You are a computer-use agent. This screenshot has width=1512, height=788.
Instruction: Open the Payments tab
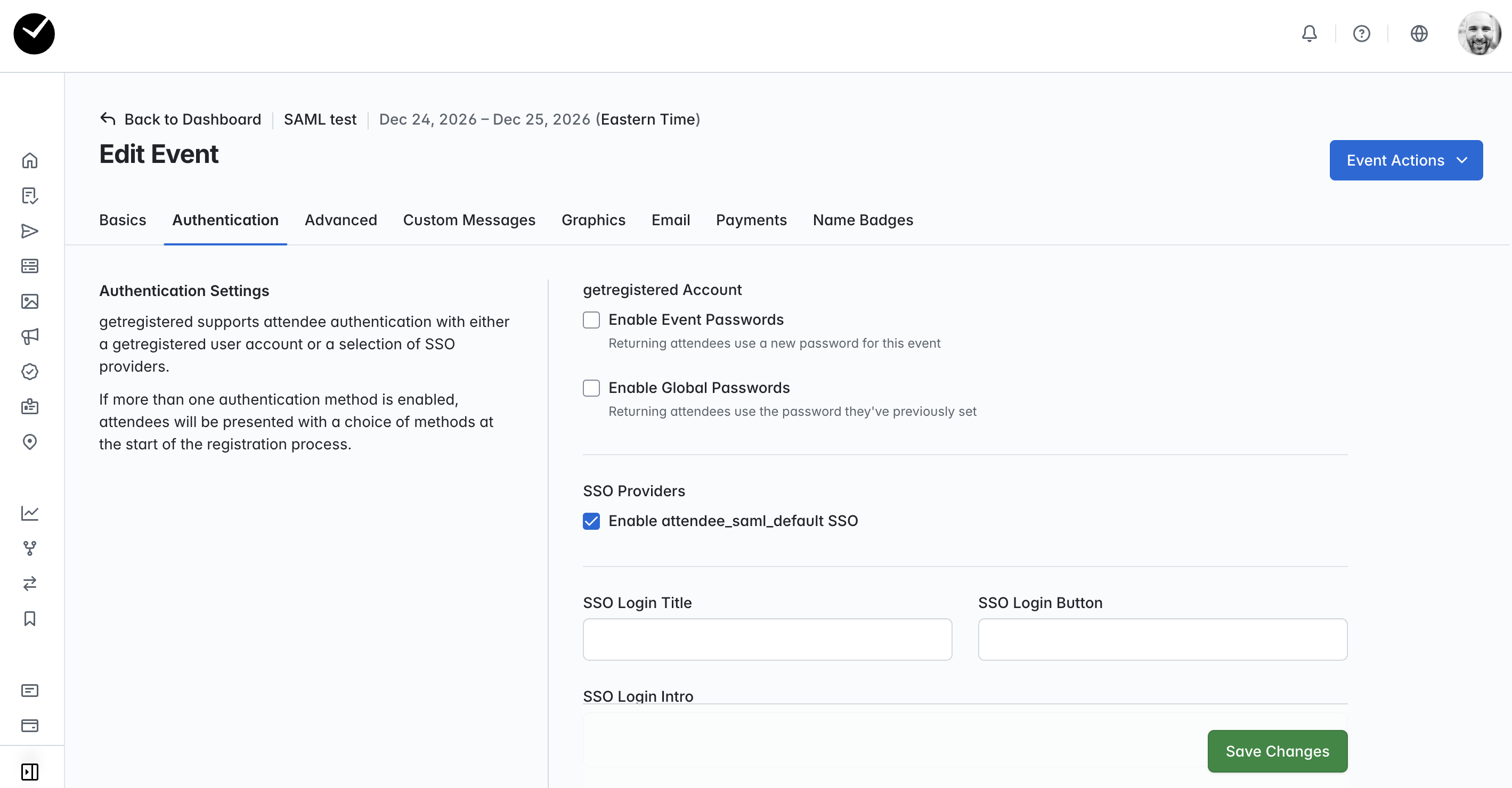click(751, 220)
